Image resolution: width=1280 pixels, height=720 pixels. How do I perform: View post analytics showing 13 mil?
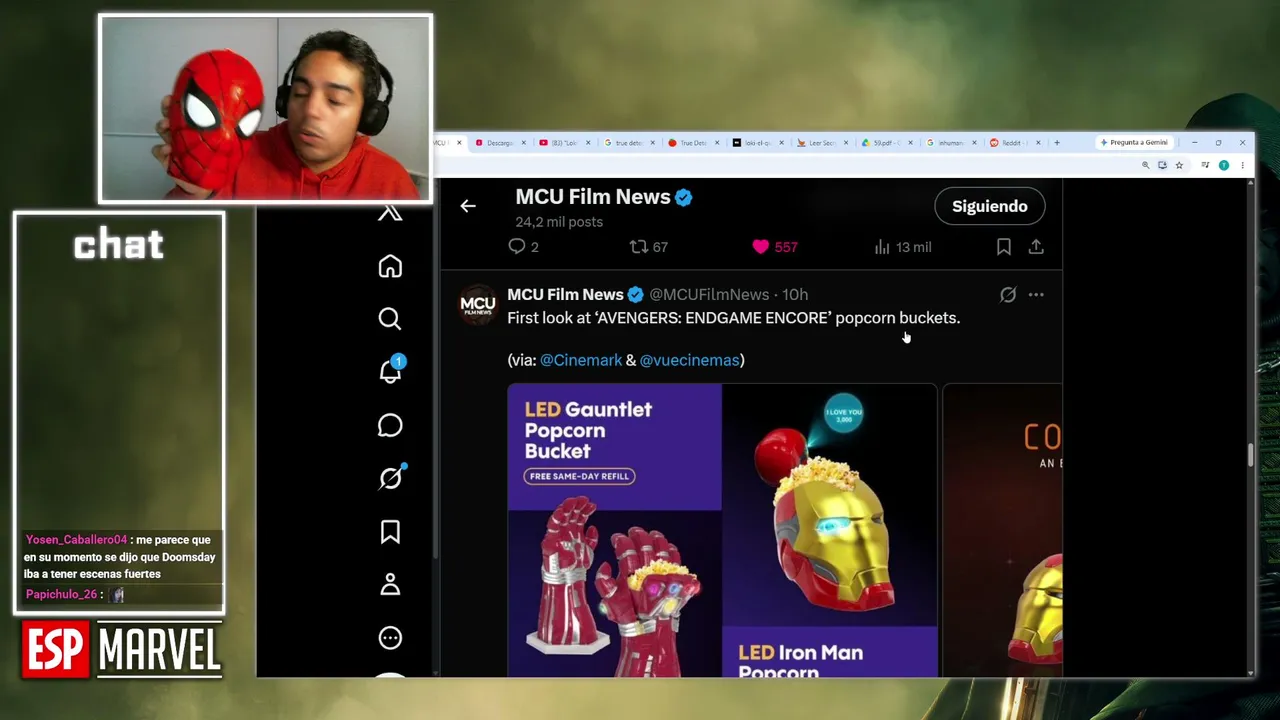pyautogui.click(x=903, y=247)
